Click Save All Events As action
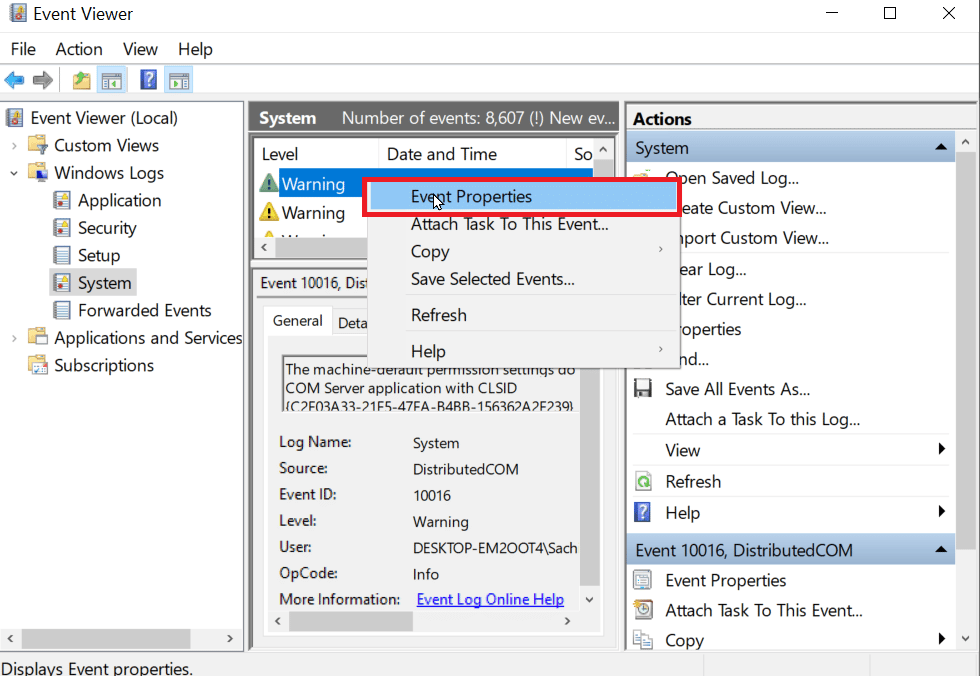980x676 pixels. coord(737,389)
